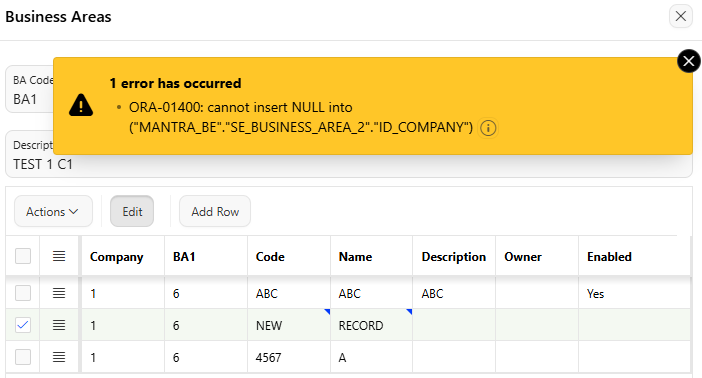The width and height of the screenshot is (702, 378).
Task: Select all rows with header checkbox
Action: pyautogui.click(x=23, y=256)
